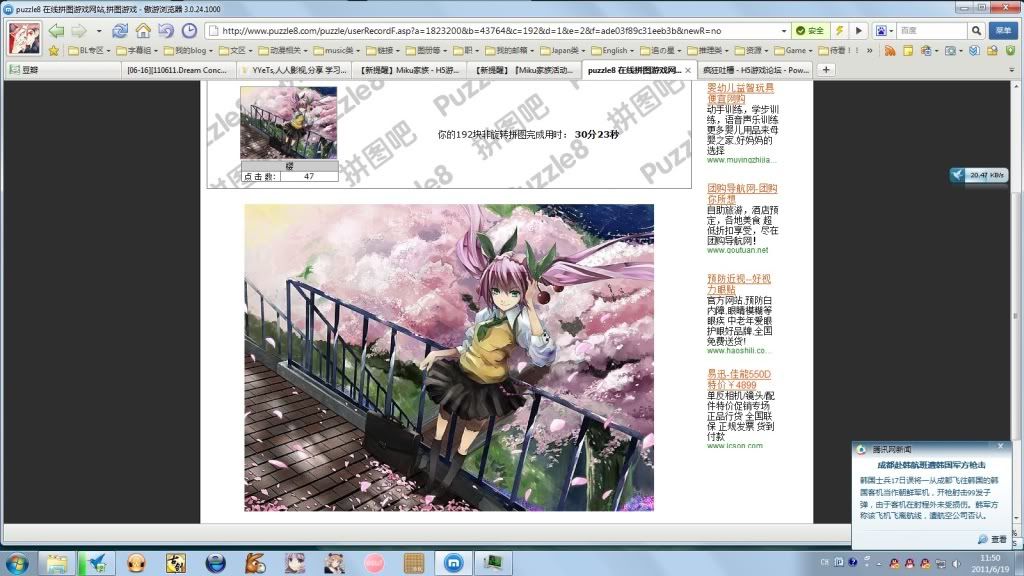This screenshot has height=576, width=1024.
Task: Click the lightning bolt speed mode icon
Action: 840,31
